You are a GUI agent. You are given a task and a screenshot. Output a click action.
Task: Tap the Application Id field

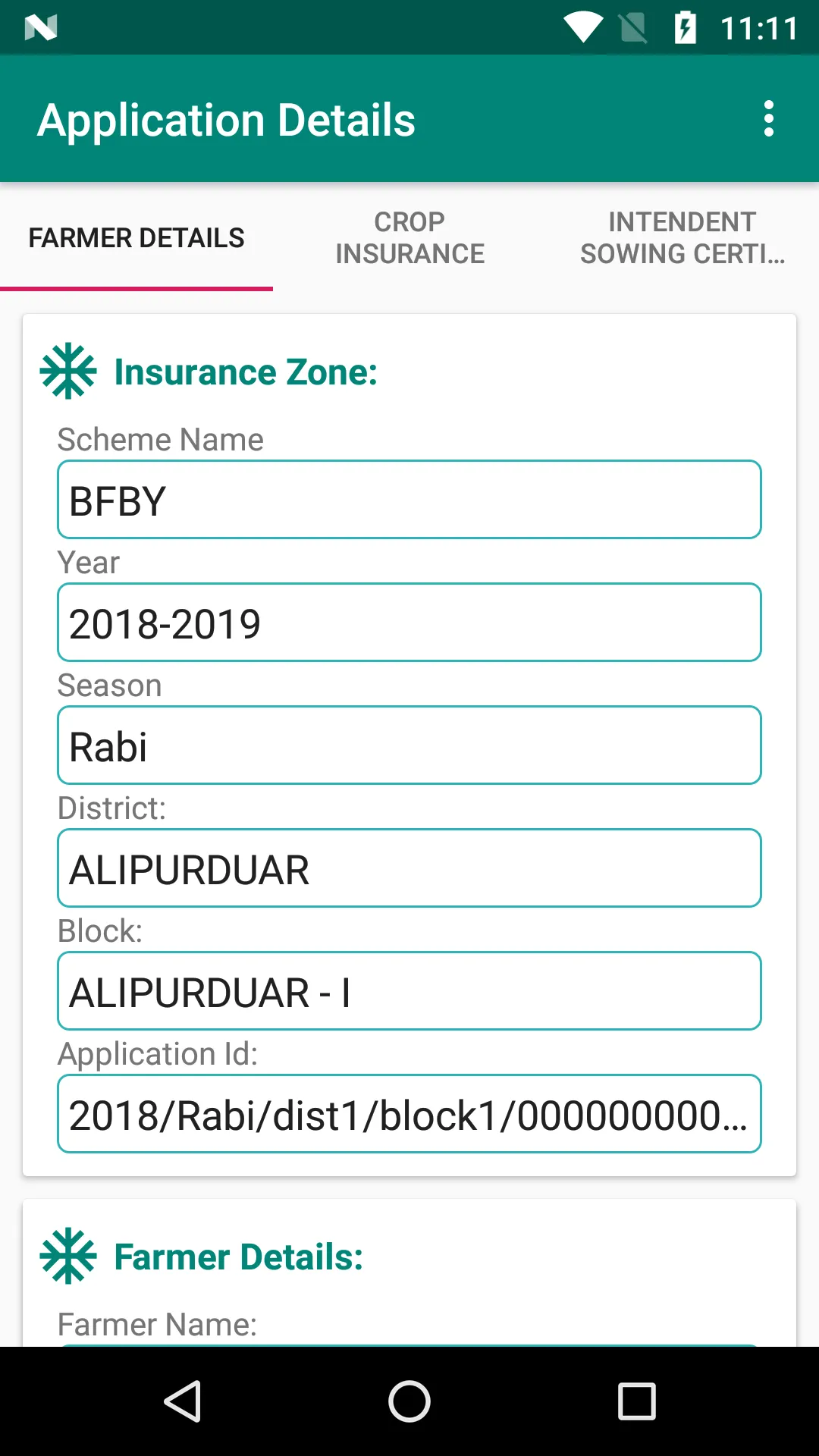point(409,1115)
